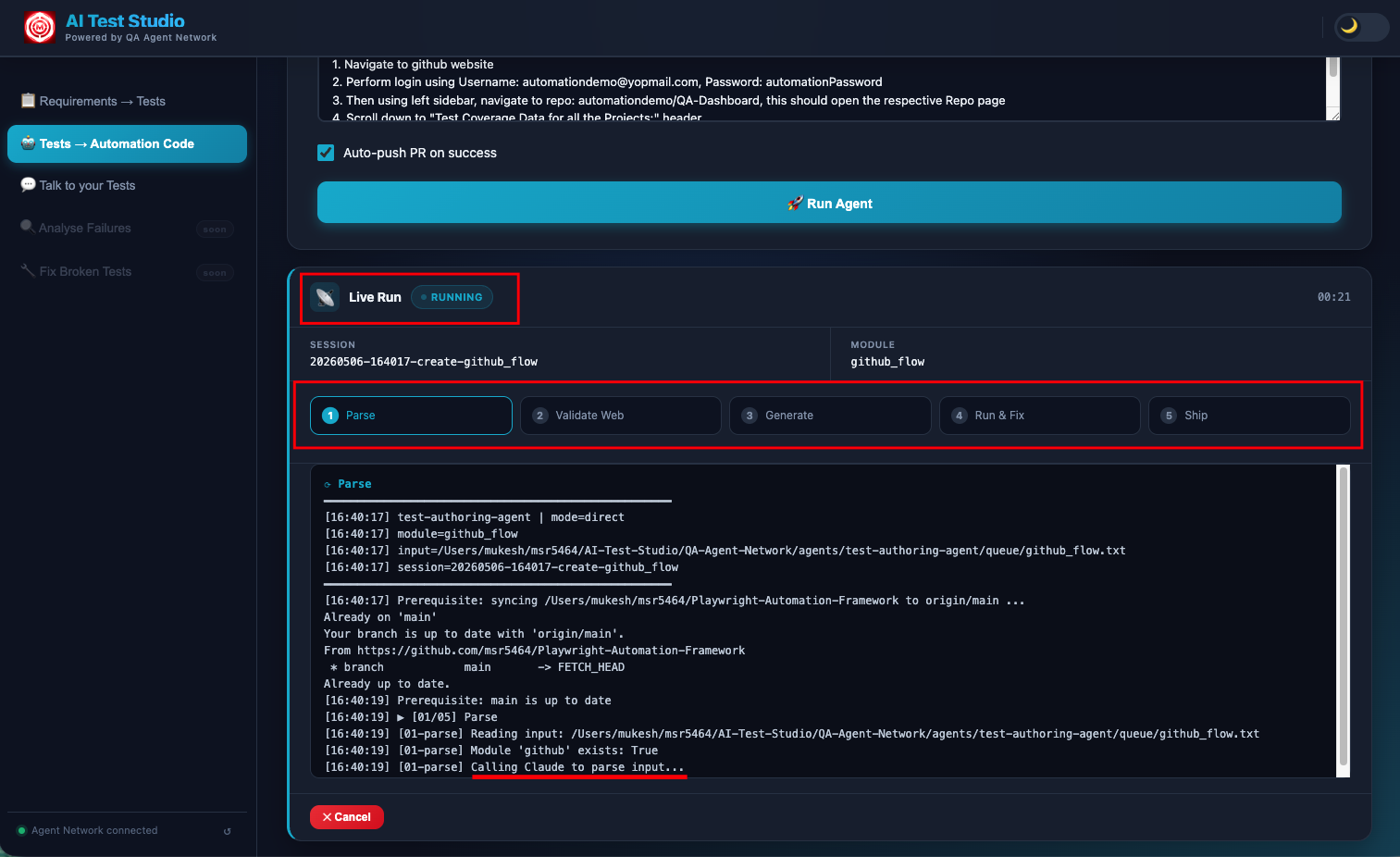Click the wrench icon beside Fix Broken Tests

(x=28, y=270)
